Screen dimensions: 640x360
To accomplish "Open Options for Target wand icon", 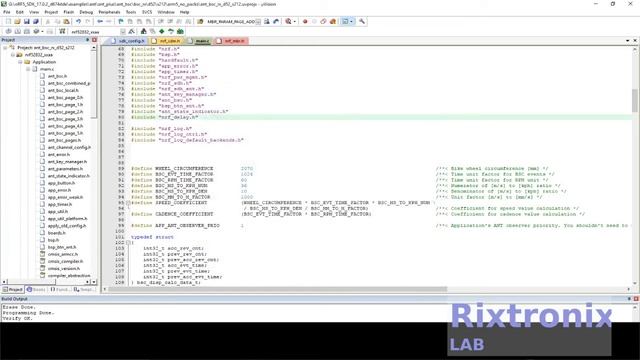I will click(x=131, y=31).
